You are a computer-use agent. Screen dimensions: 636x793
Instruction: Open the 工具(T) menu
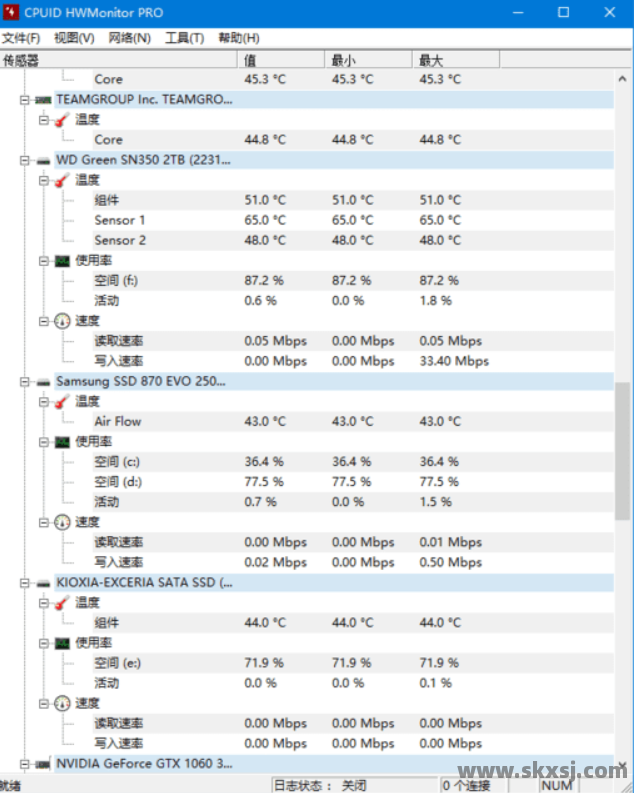(184, 38)
